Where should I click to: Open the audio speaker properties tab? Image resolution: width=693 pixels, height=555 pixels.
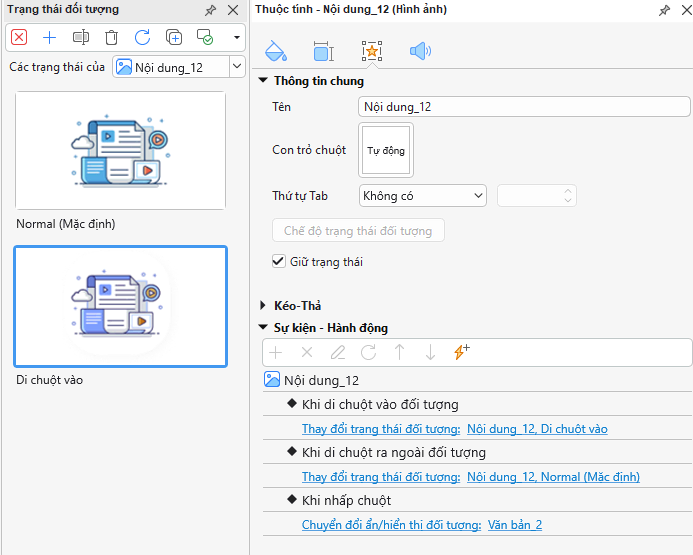(x=420, y=51)
